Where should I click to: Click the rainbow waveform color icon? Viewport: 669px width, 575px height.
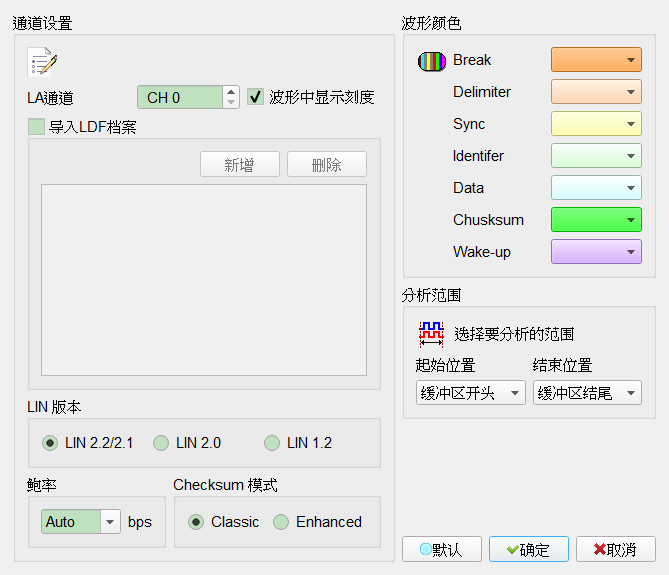(432, 61)
